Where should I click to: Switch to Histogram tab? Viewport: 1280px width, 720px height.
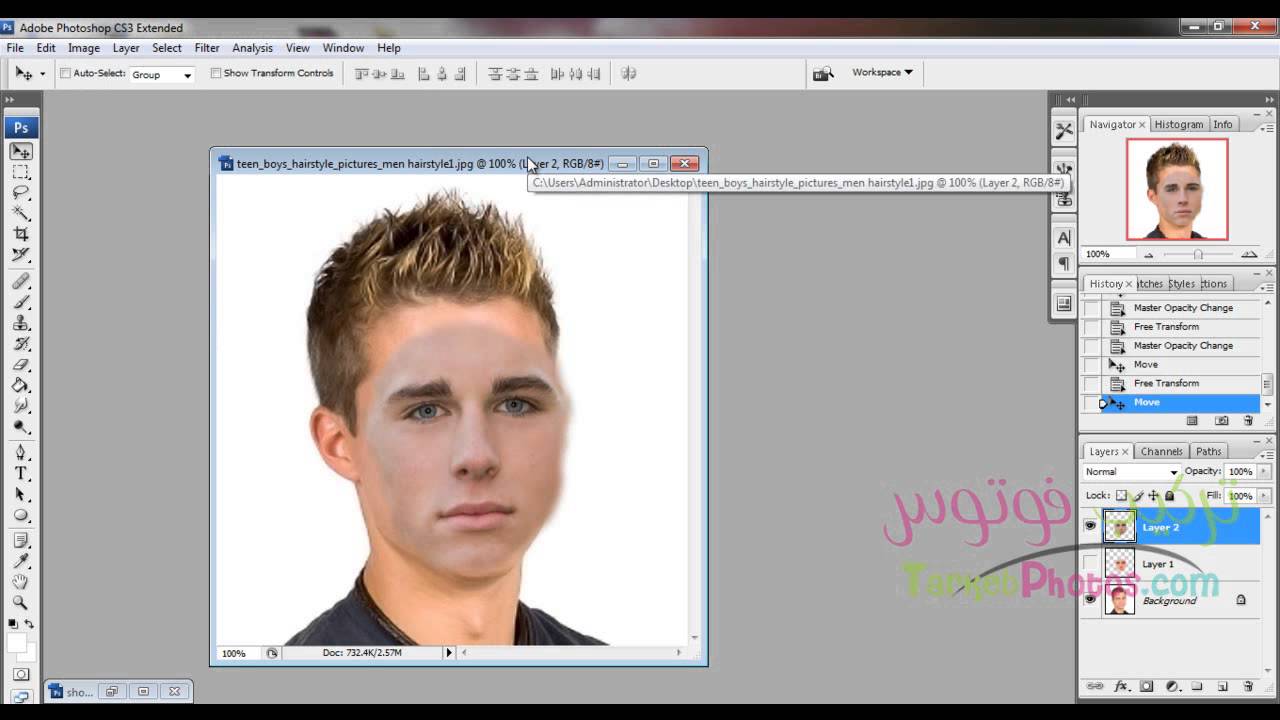click(x=1179, y=124)
